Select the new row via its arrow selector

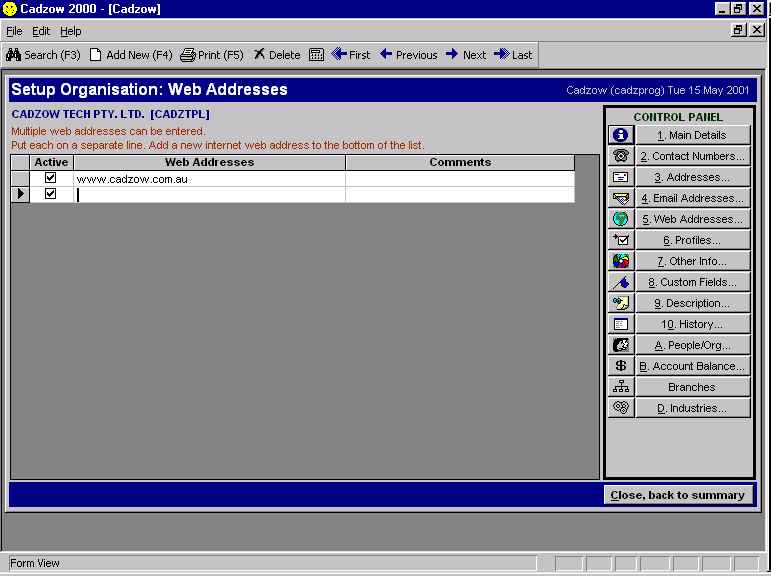coord(20,194)
